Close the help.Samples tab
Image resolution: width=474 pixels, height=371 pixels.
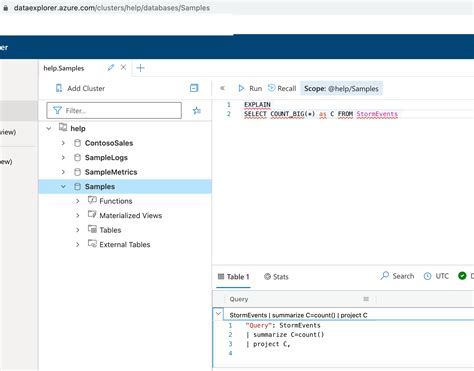pos(123,67)
